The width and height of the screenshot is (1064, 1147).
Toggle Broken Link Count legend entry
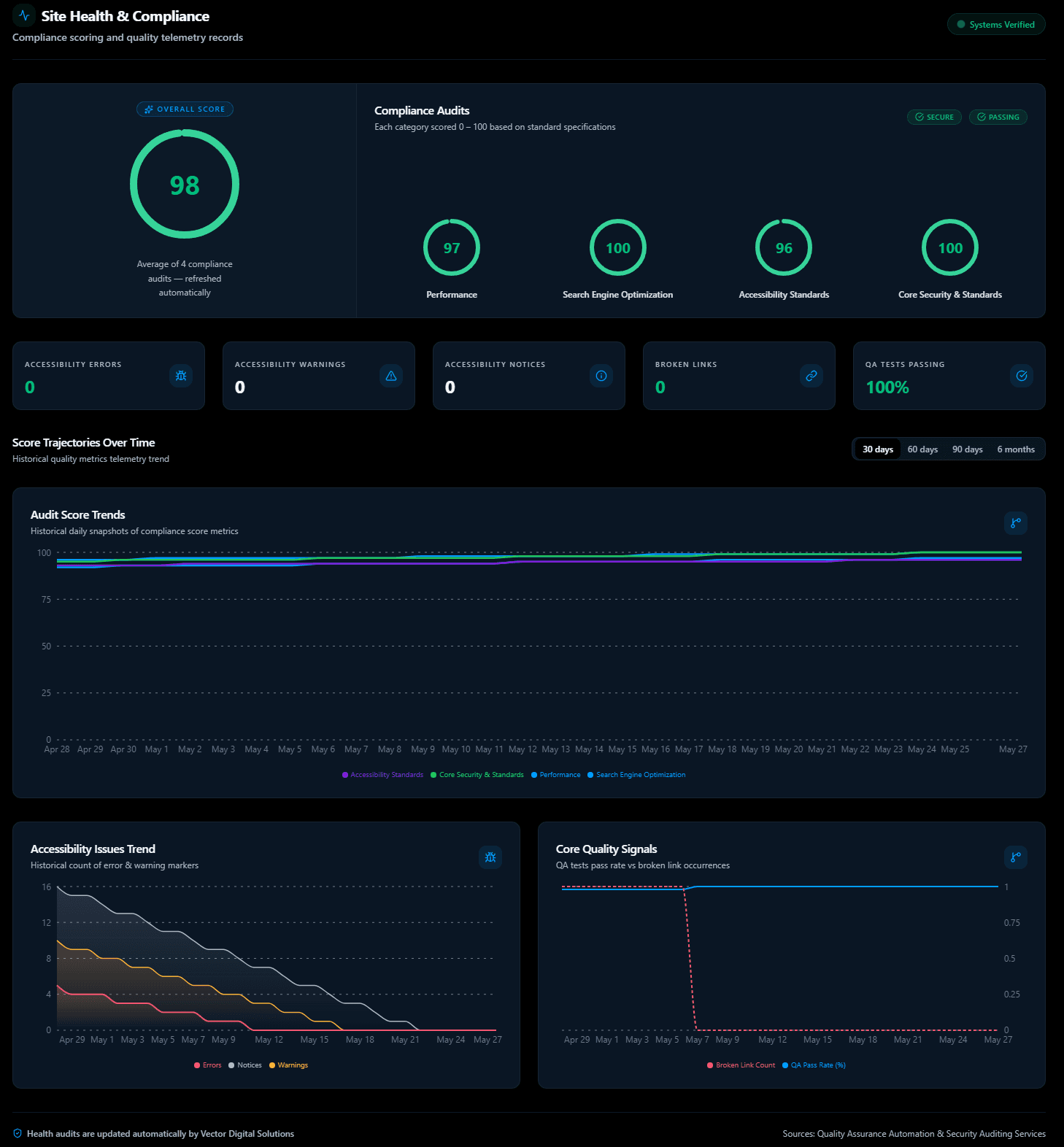pyautogui.click(x=741, y=1065)
